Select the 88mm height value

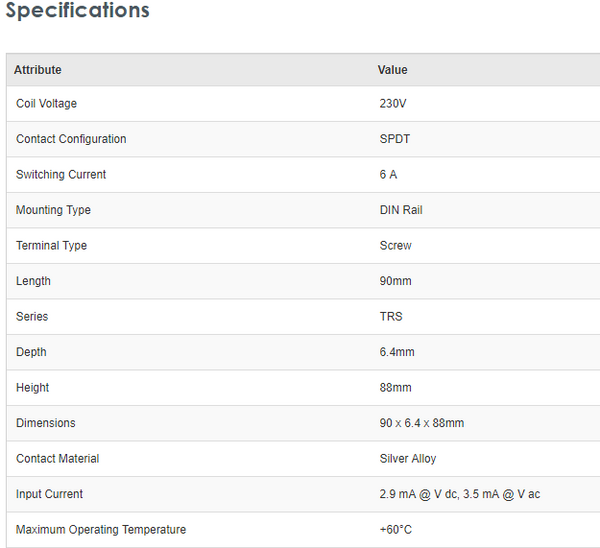pos(395,388)
